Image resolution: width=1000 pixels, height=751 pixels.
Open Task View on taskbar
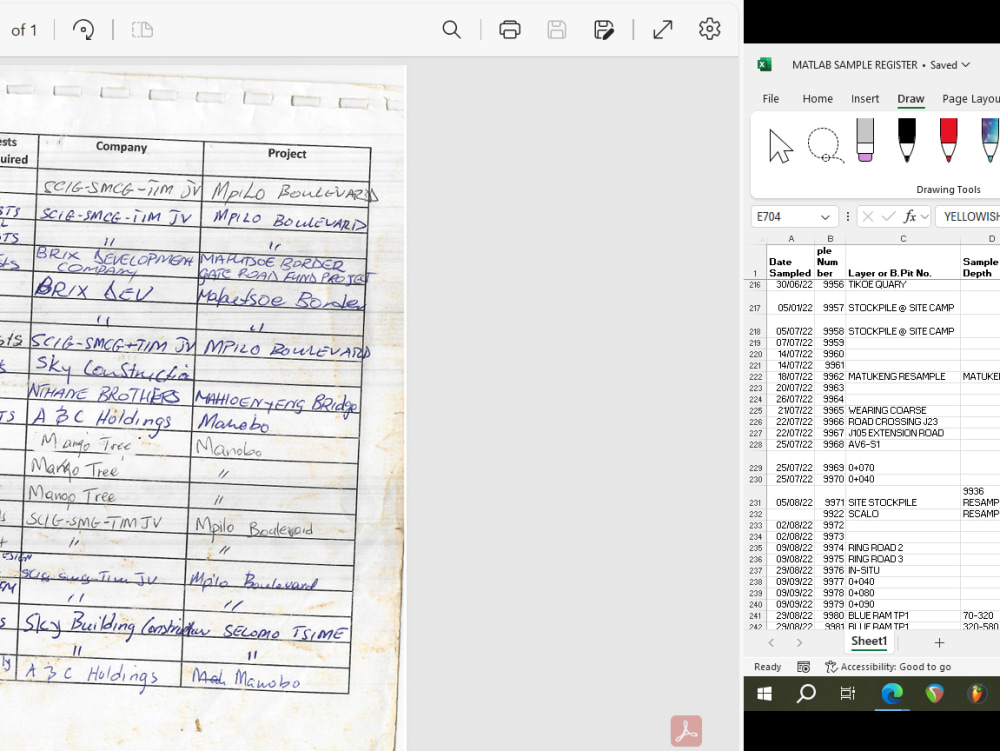[848, 693]
